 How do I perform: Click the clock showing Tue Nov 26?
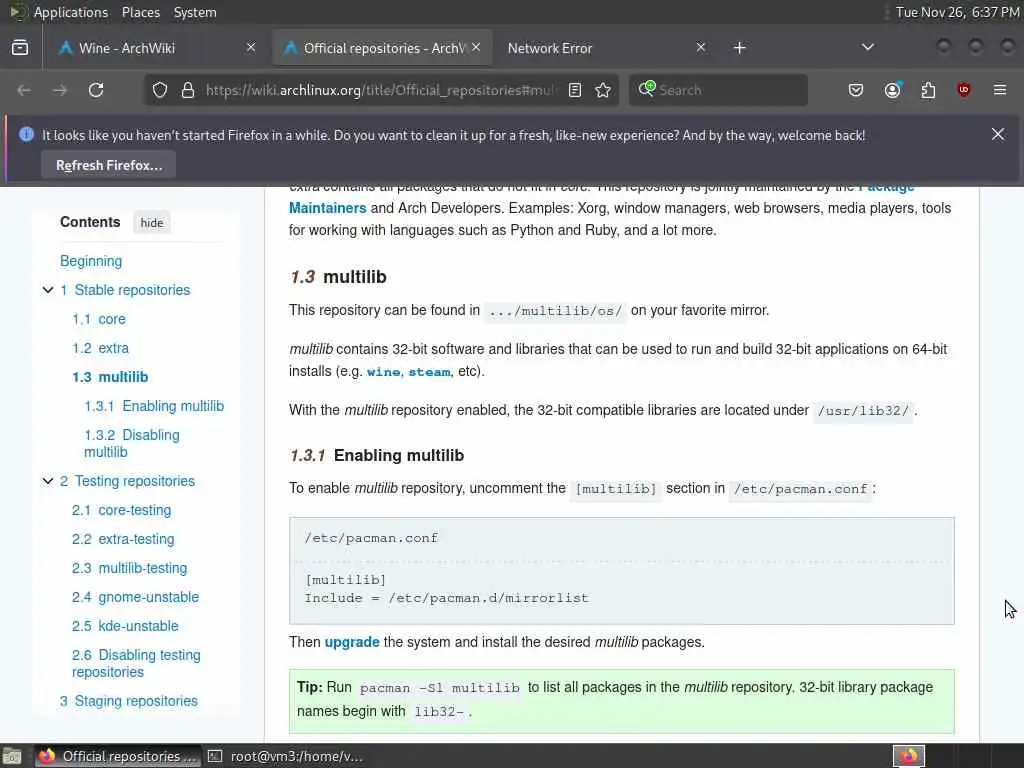(957, 12)
